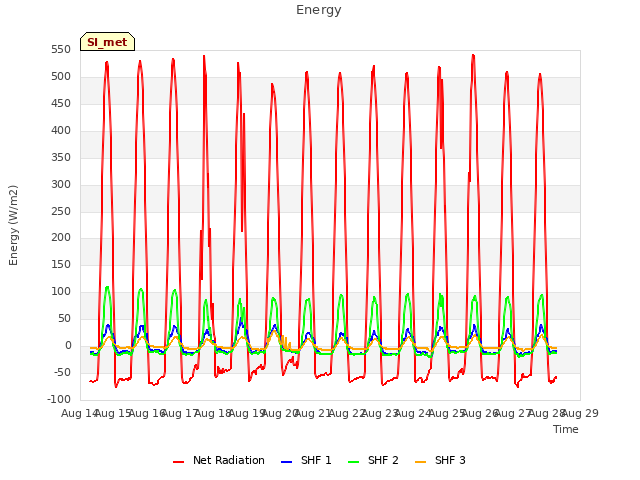
Task: Select the red Net Radiation legend swatch
Action: (x=178, y=462)
